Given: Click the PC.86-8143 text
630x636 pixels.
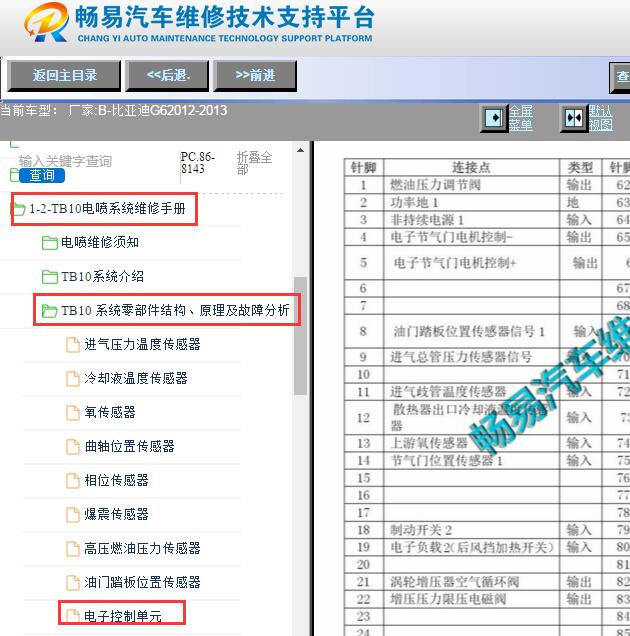Looking at the screenshot, I should coord(198,163).
